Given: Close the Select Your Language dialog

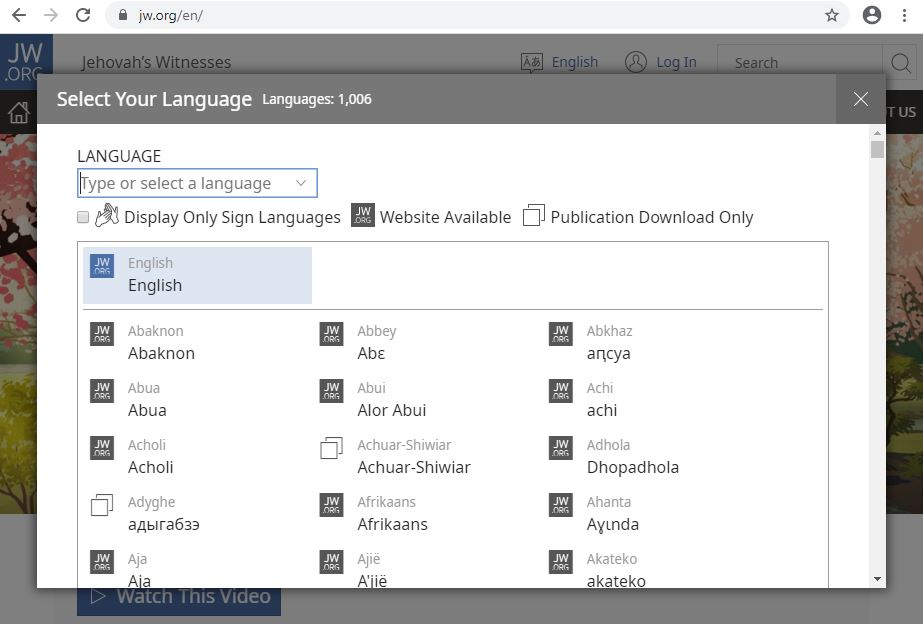Looking at the screenshot, I should [860, 99].
